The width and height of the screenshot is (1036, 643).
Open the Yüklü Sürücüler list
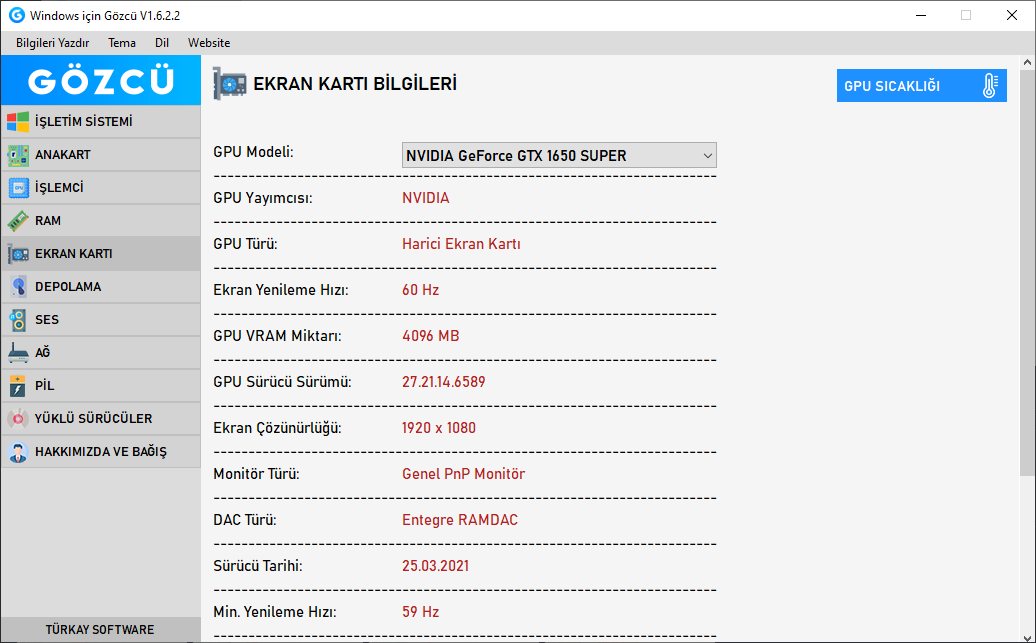100,419
